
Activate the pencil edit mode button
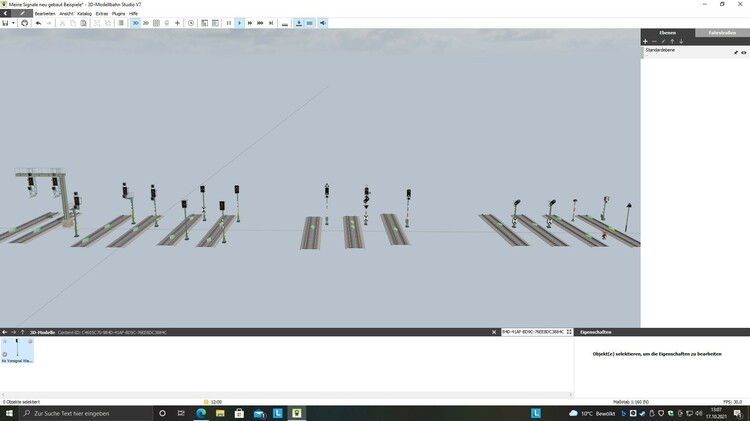tap(22, 13)
